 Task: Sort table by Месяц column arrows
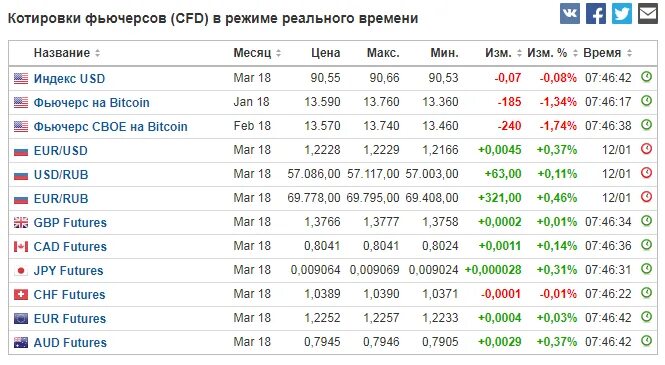[279, 53]
